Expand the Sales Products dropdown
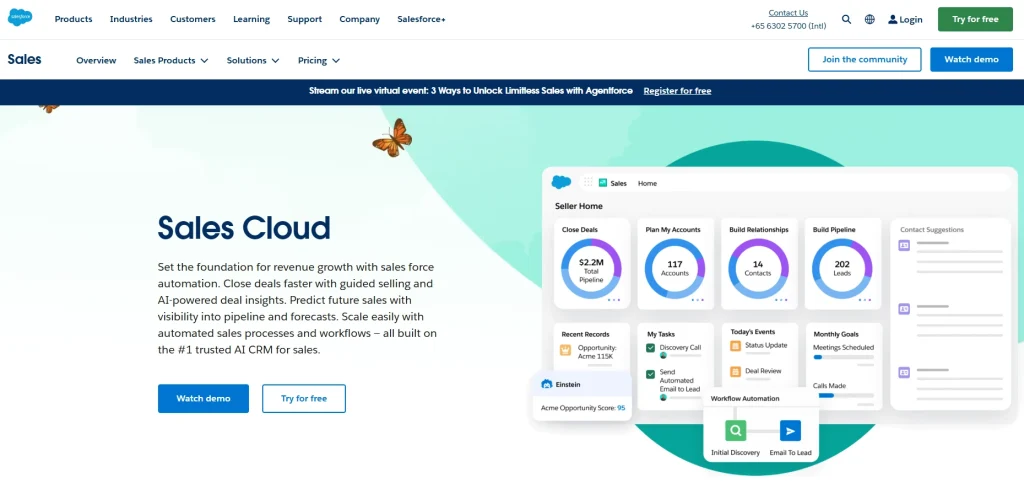 click(171, 60)
